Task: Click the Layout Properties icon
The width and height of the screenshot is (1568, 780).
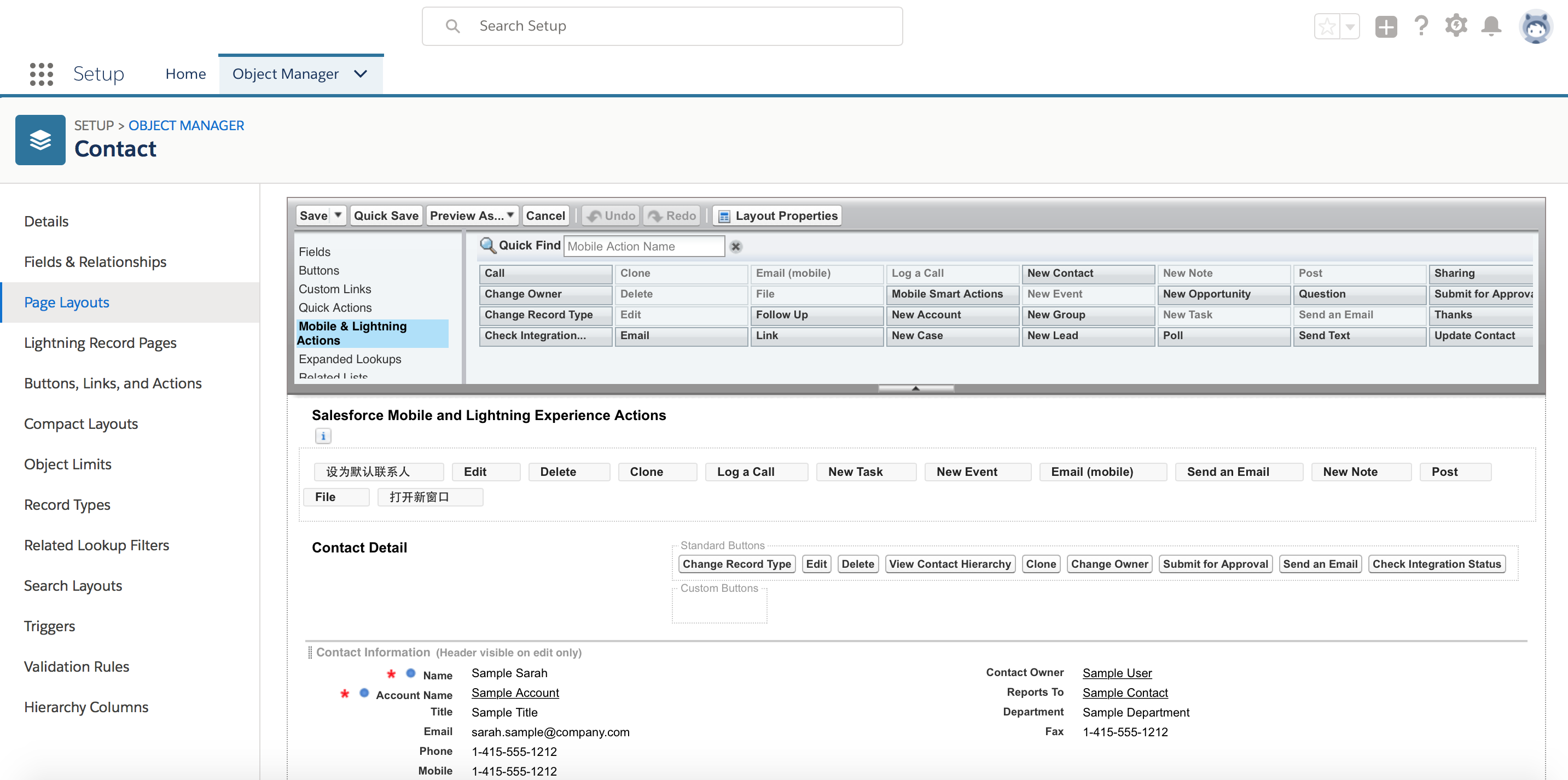Action: click(x=724, y=216)
